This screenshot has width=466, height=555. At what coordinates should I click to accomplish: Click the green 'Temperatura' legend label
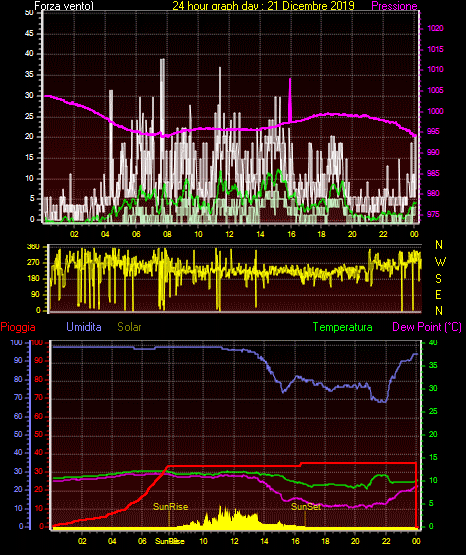point(343,327)
